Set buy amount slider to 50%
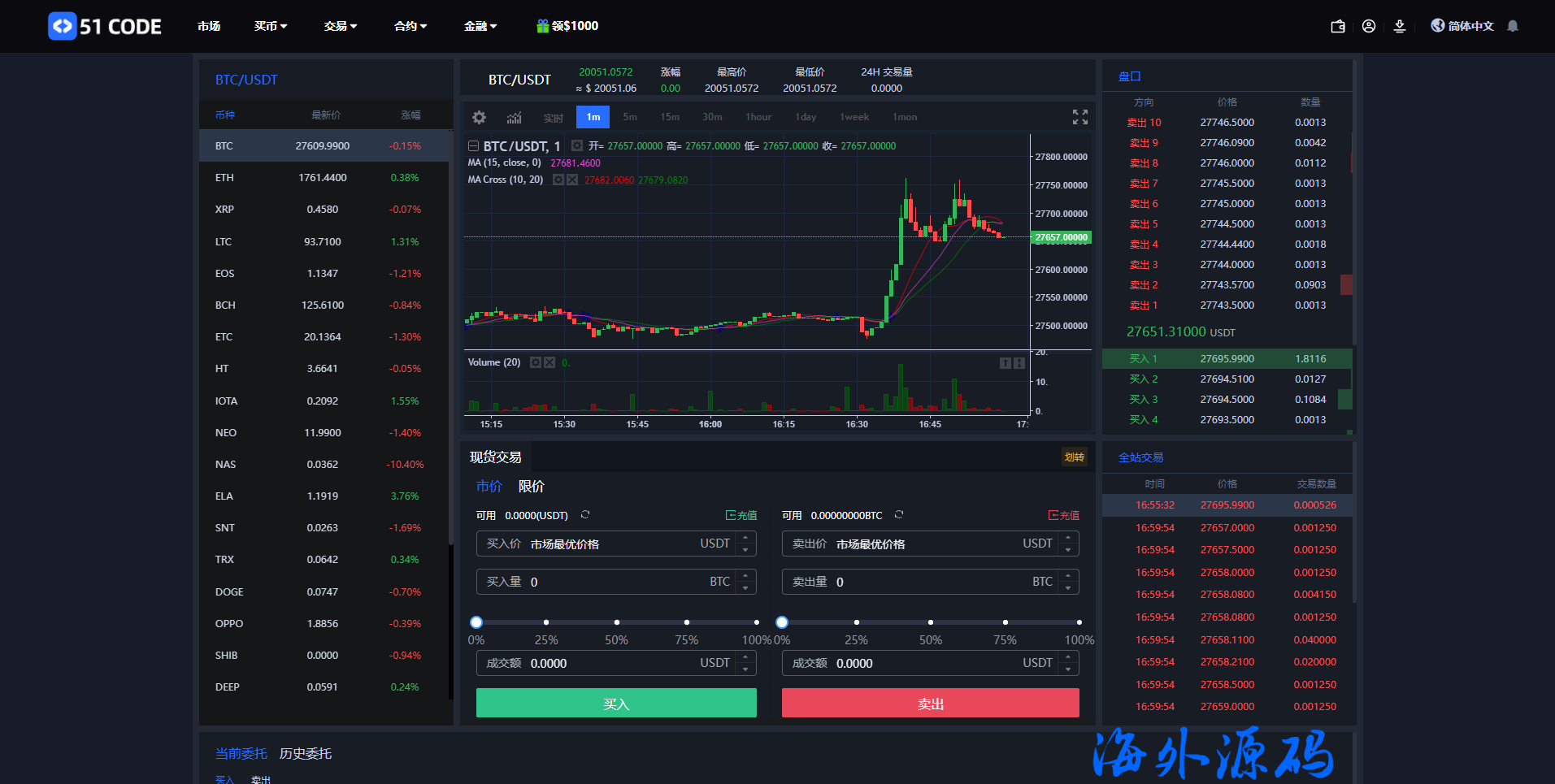Screen dimensions: 1555x784 (x=616, y=622)
